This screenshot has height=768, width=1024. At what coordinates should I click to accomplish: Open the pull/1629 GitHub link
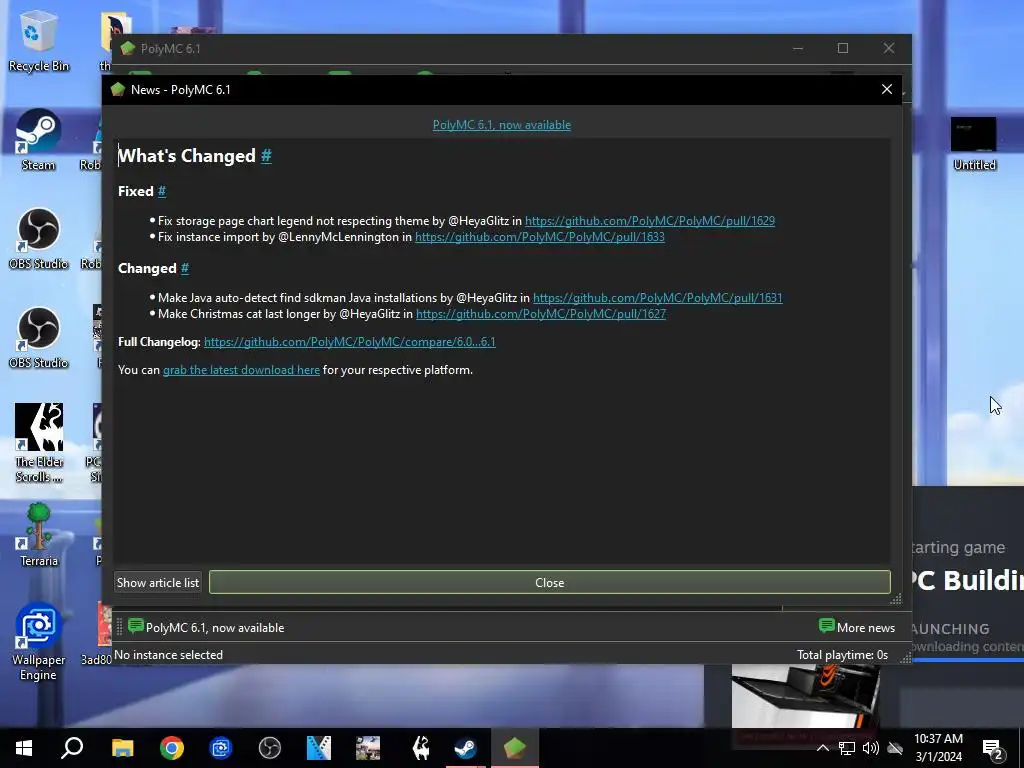(650, 221)
